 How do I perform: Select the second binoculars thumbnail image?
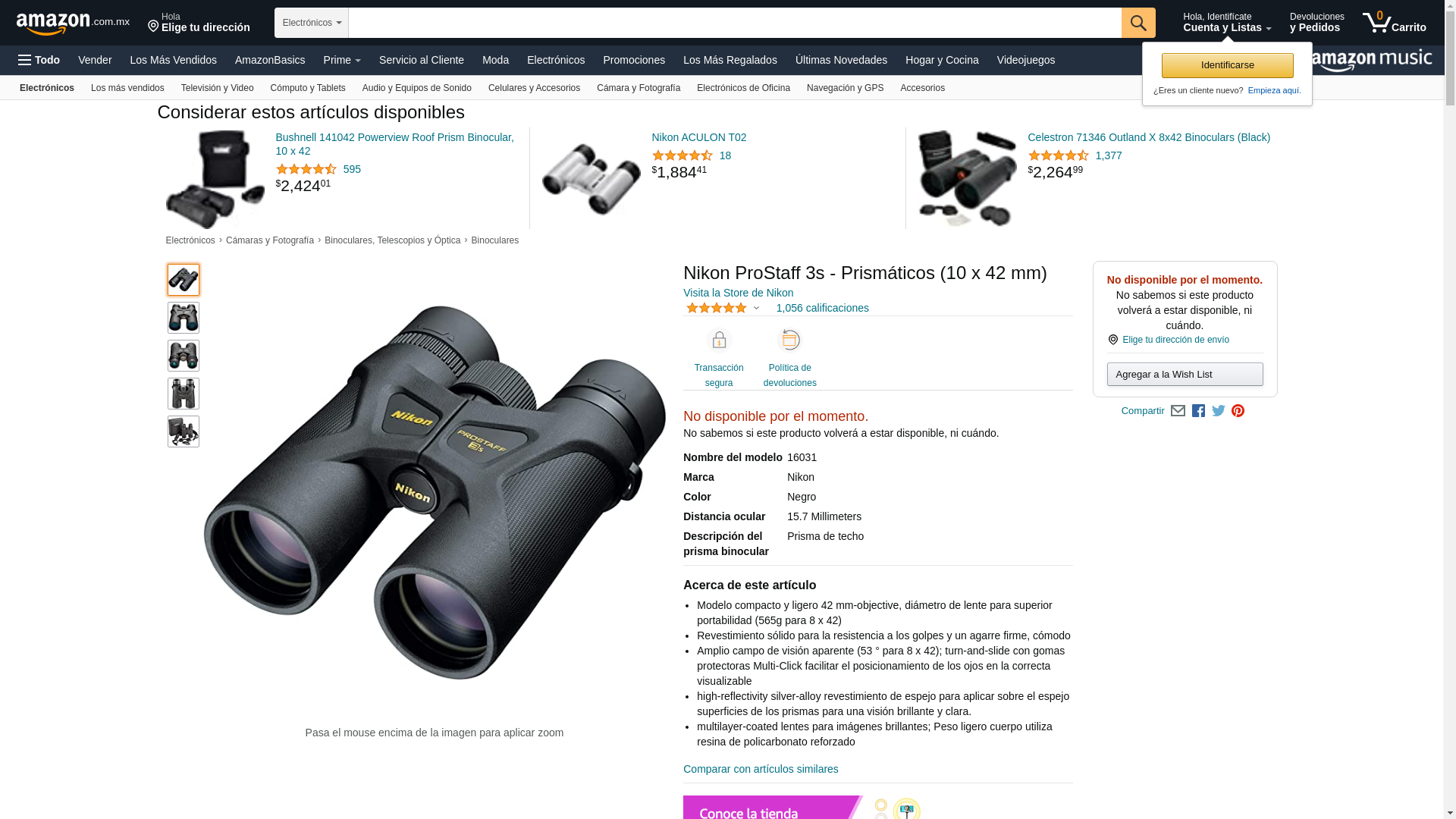pyautogui.click(x=184, y=318)
